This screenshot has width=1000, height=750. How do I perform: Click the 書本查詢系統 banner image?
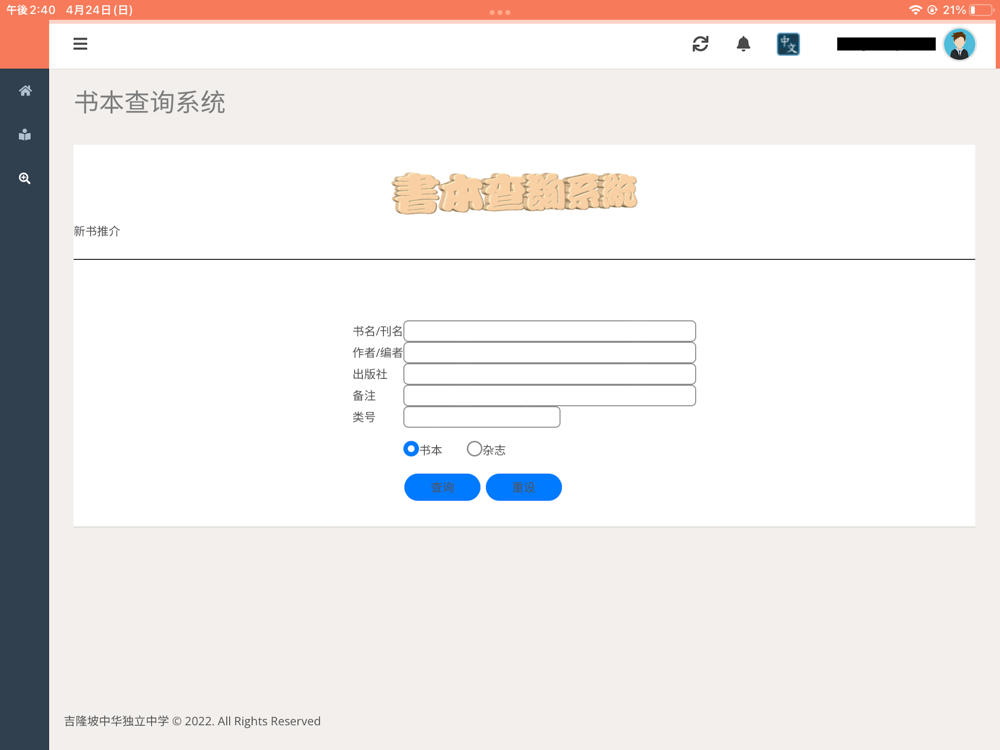click(514, 193)
